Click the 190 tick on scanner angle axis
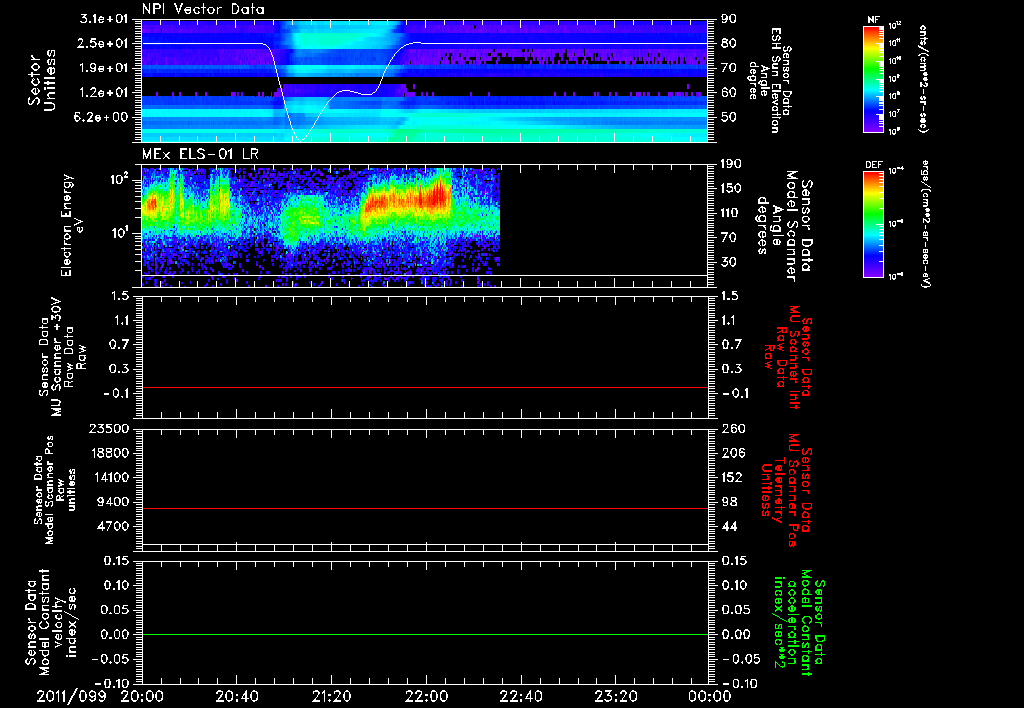Viewport: 1024px width, 708px height. [733, 164]
